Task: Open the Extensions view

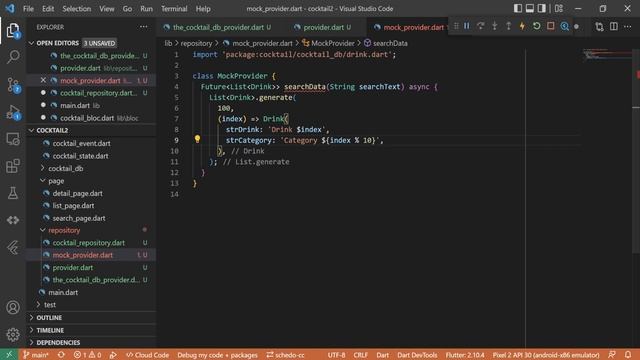Action: 13,166
